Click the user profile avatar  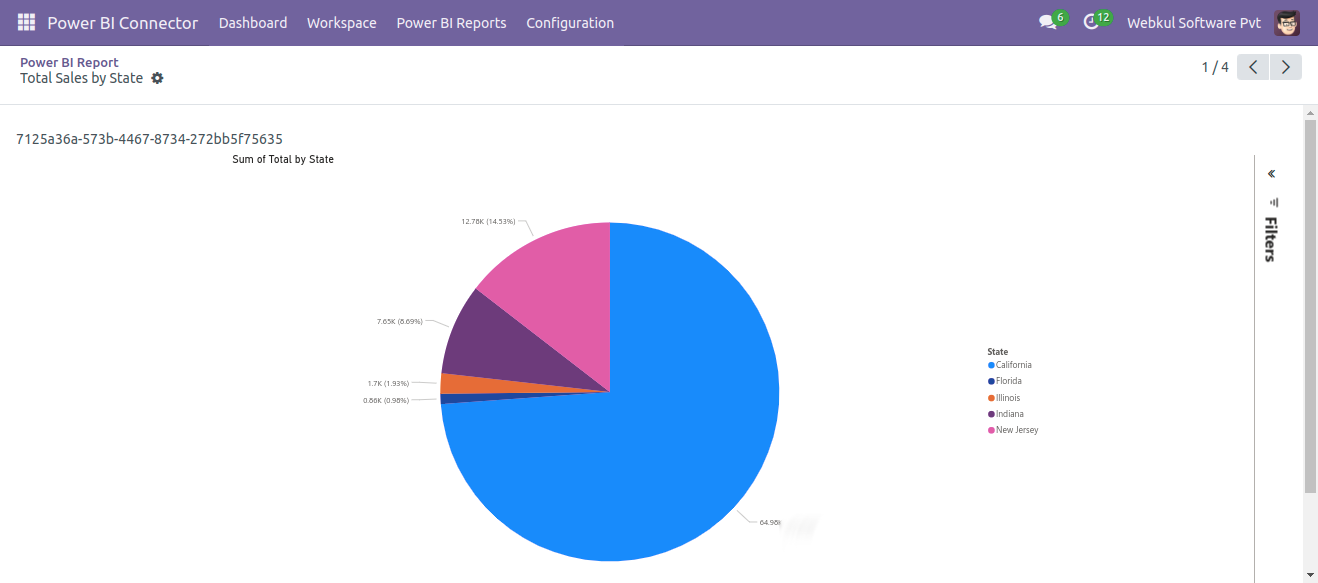1286,22
